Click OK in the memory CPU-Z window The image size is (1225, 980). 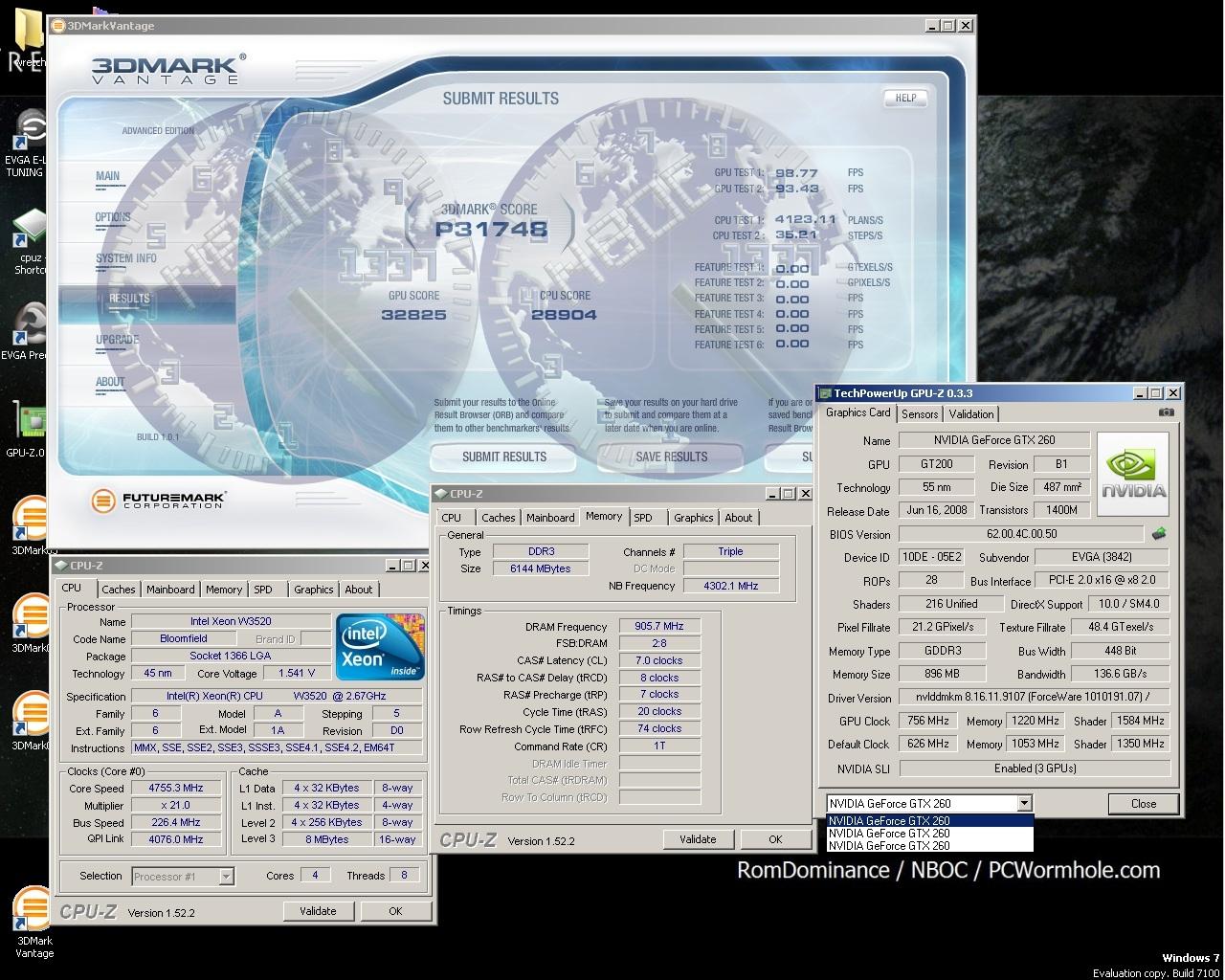(775, 839)
